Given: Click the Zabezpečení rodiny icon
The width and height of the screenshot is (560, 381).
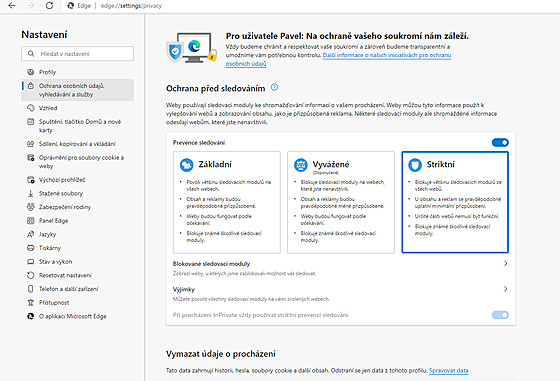Looking at the screenshot, I should point(31,207).
